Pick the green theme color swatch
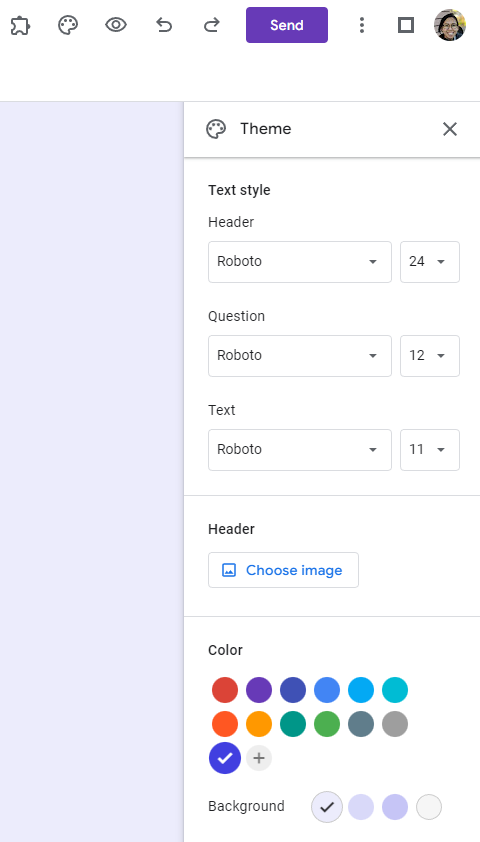Viewport: 480px width, 842px height. tap(327, 724)
